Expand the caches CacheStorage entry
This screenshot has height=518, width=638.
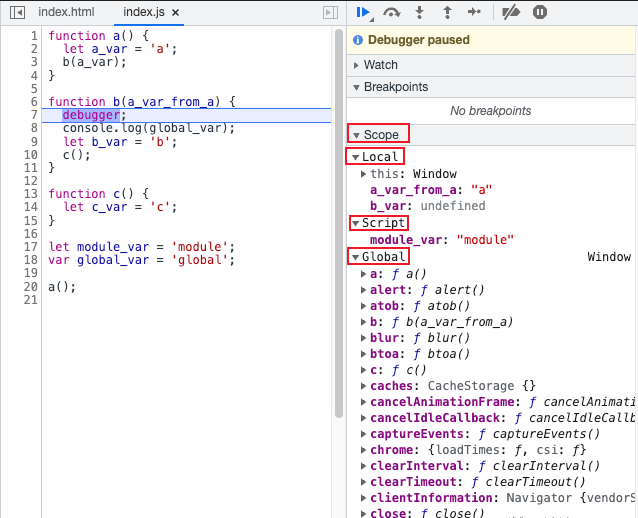(x=363, y=386)
